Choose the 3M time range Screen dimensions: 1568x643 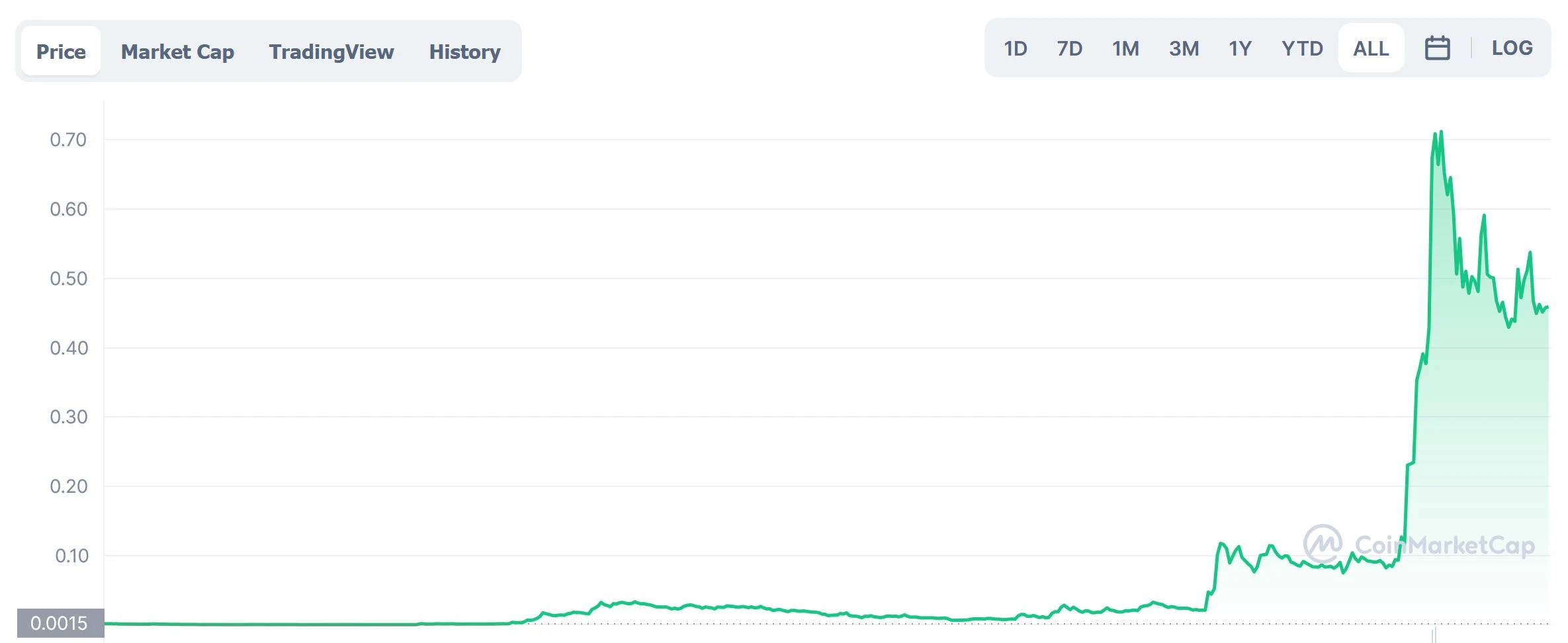[x=1184, y=48]
